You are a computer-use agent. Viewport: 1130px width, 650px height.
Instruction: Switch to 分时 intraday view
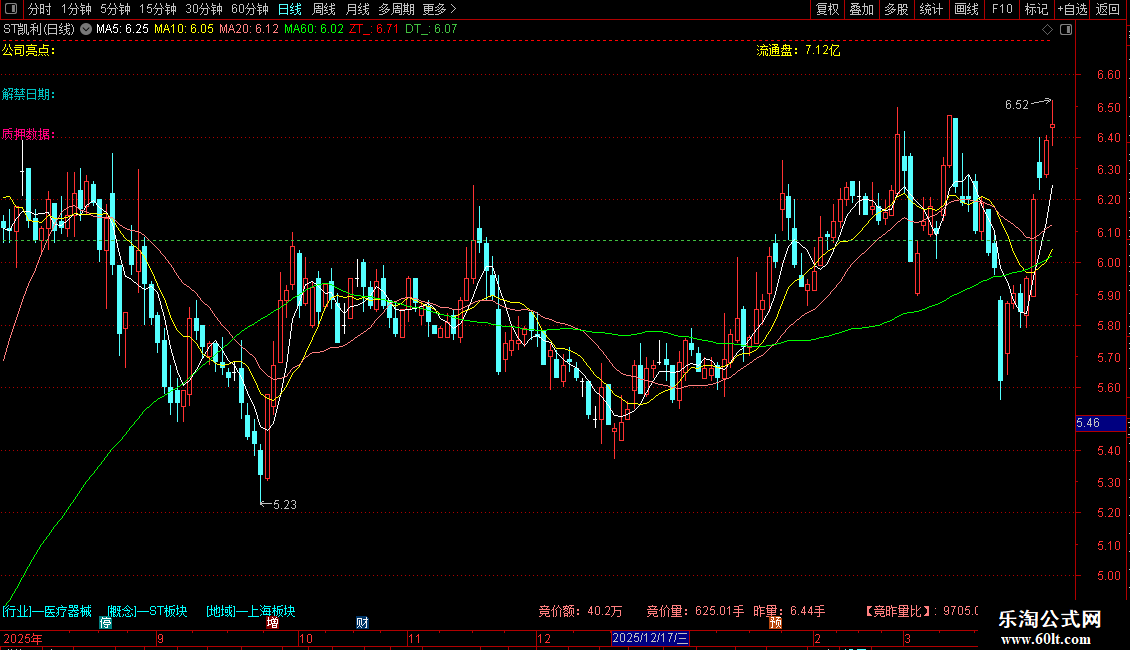pos(40,9)
